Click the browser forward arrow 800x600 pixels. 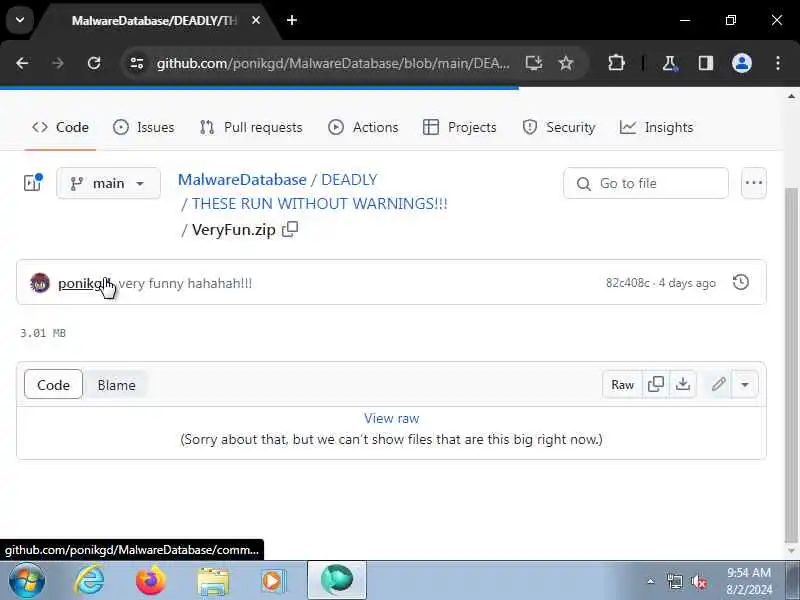coord(58,63)
